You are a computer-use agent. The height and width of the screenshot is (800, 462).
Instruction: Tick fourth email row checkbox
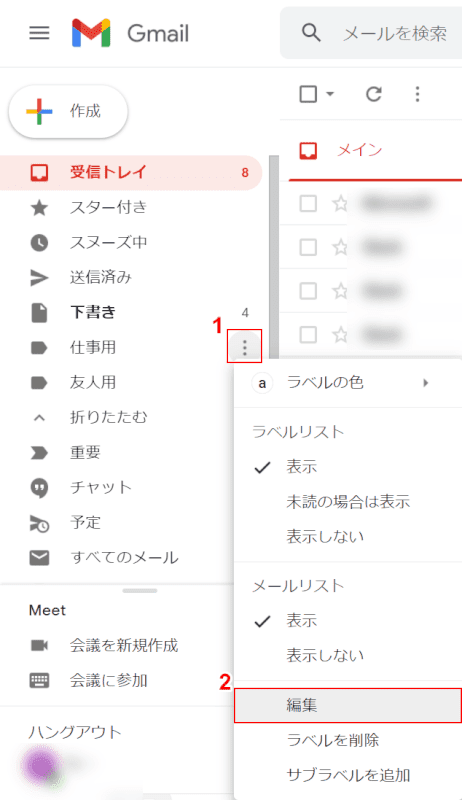tap(308, 335)
